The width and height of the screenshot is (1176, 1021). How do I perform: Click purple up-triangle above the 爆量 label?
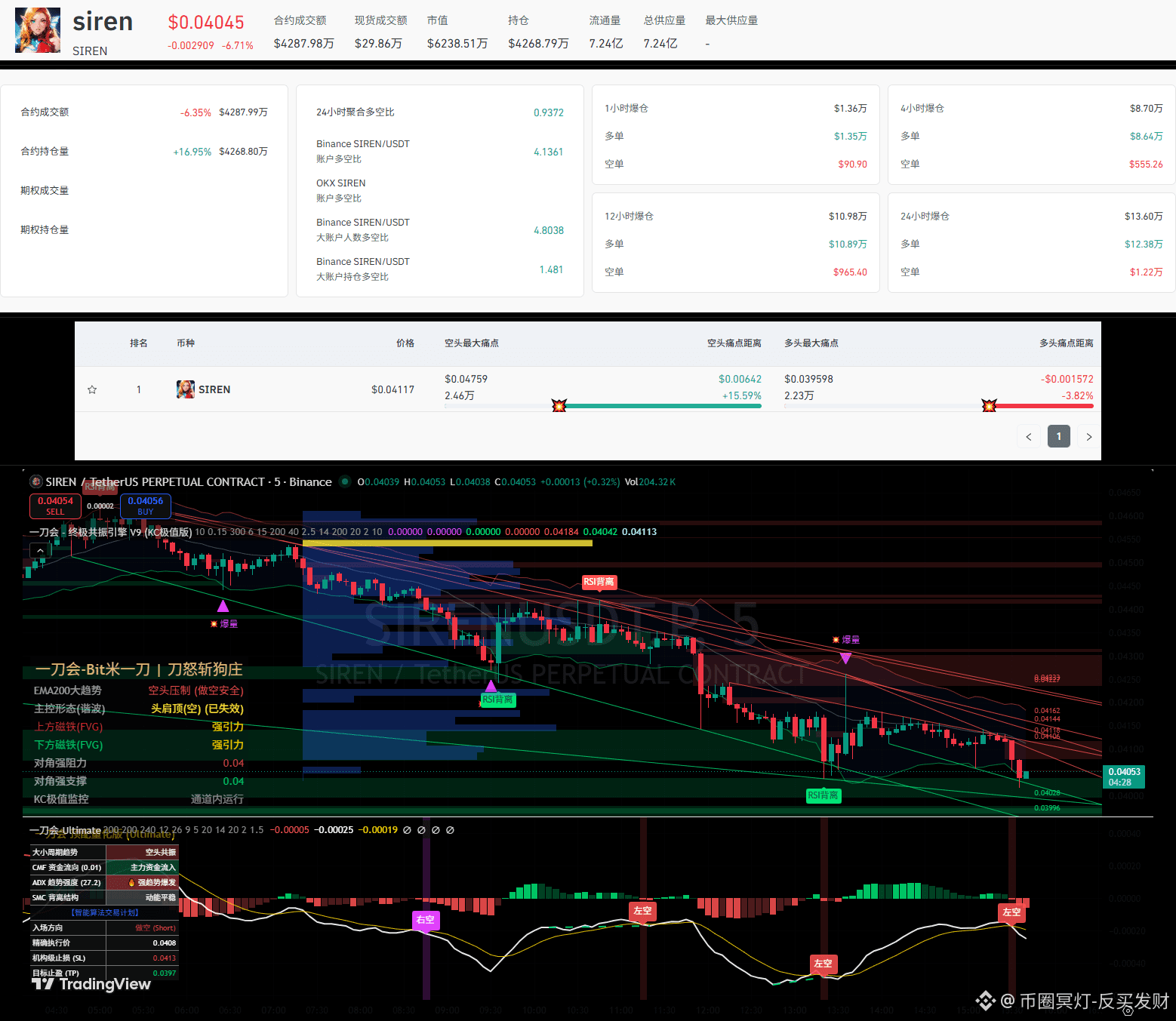pyautogui.click(x=223, y=606)
